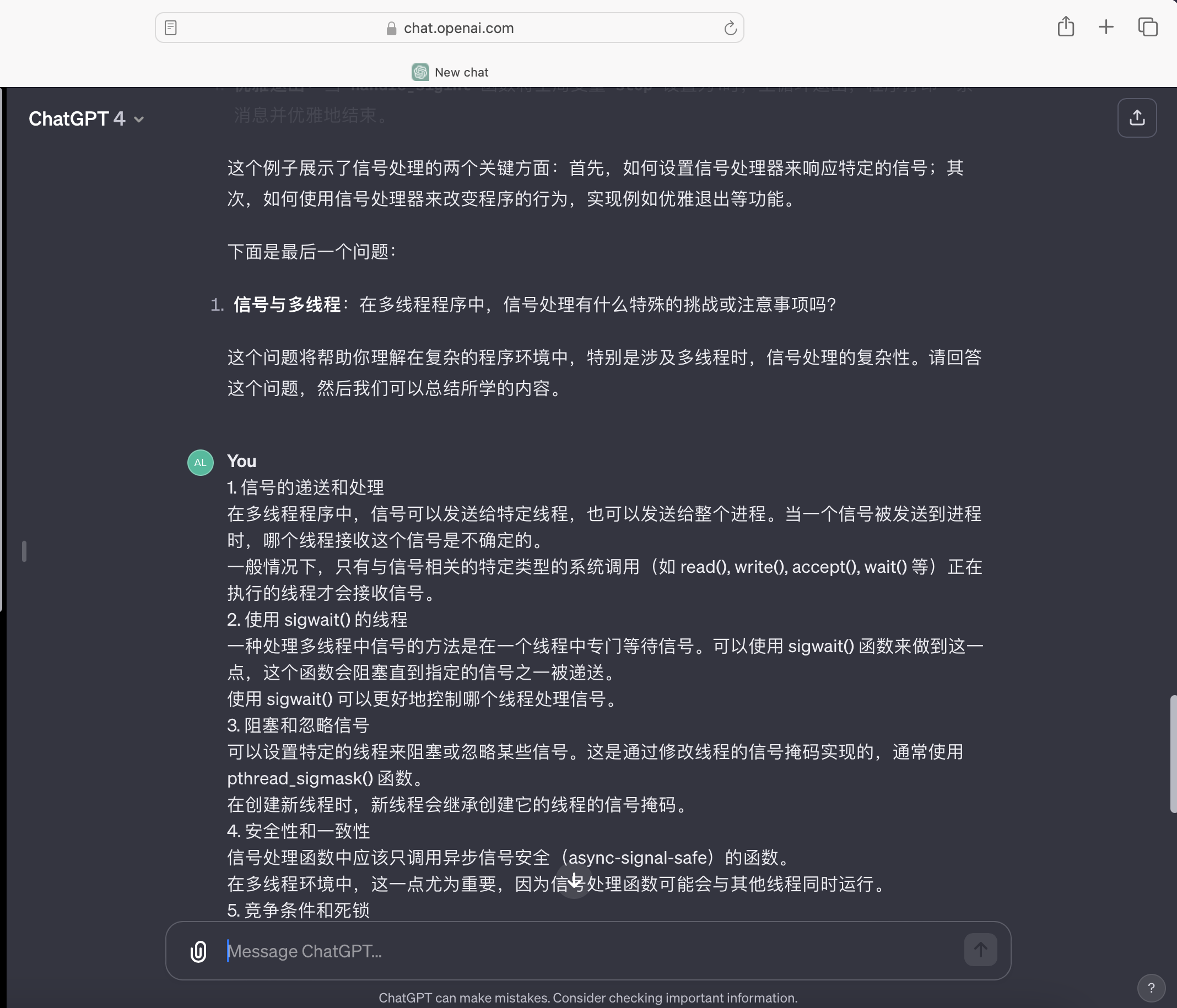Click the scroll-to-bottom arrow button
Viewport: 1177px width, 1008px height.
[574, 881]
